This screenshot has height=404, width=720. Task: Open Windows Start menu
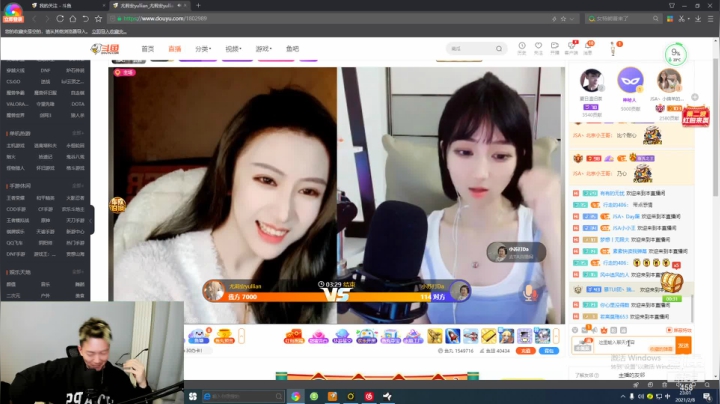[193, 396]
